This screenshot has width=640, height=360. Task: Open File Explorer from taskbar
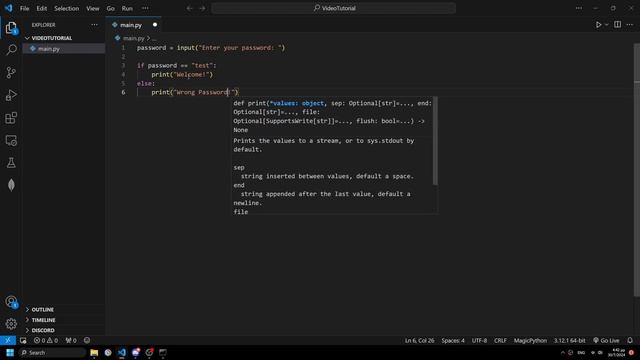click(94, 352)
